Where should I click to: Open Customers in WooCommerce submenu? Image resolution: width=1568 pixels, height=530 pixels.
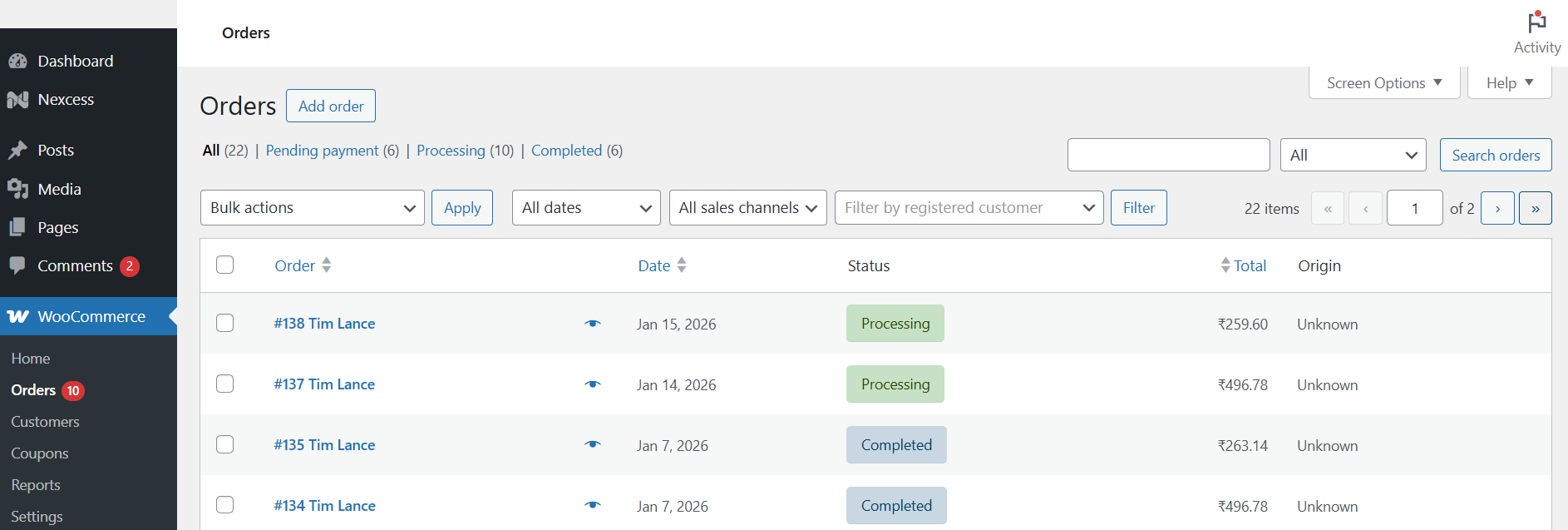[45, 422]
